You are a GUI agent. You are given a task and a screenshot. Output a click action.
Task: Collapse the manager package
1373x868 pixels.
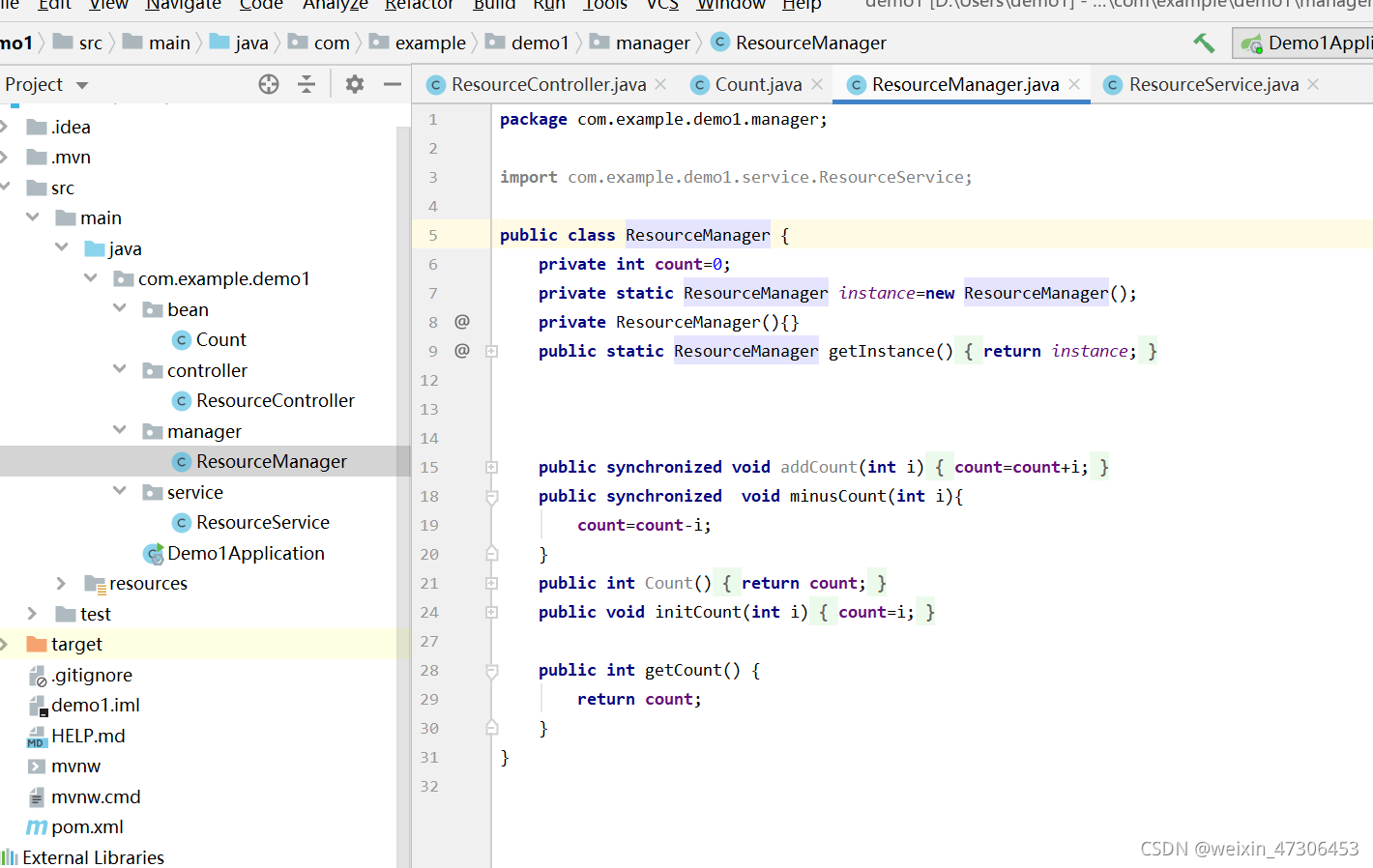click(120, 430)
